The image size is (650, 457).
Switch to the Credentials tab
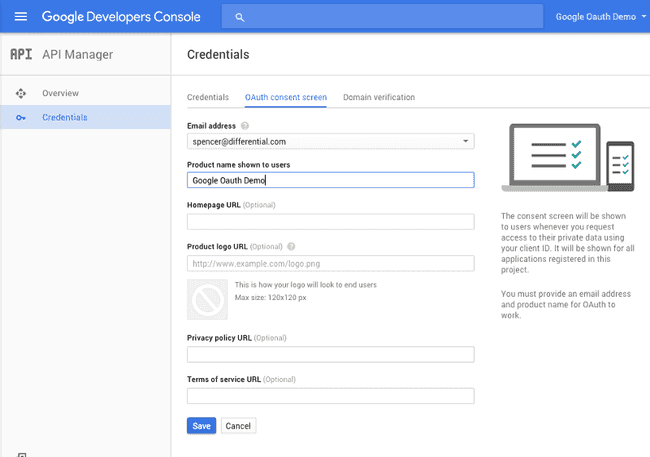tap(208, 97)
